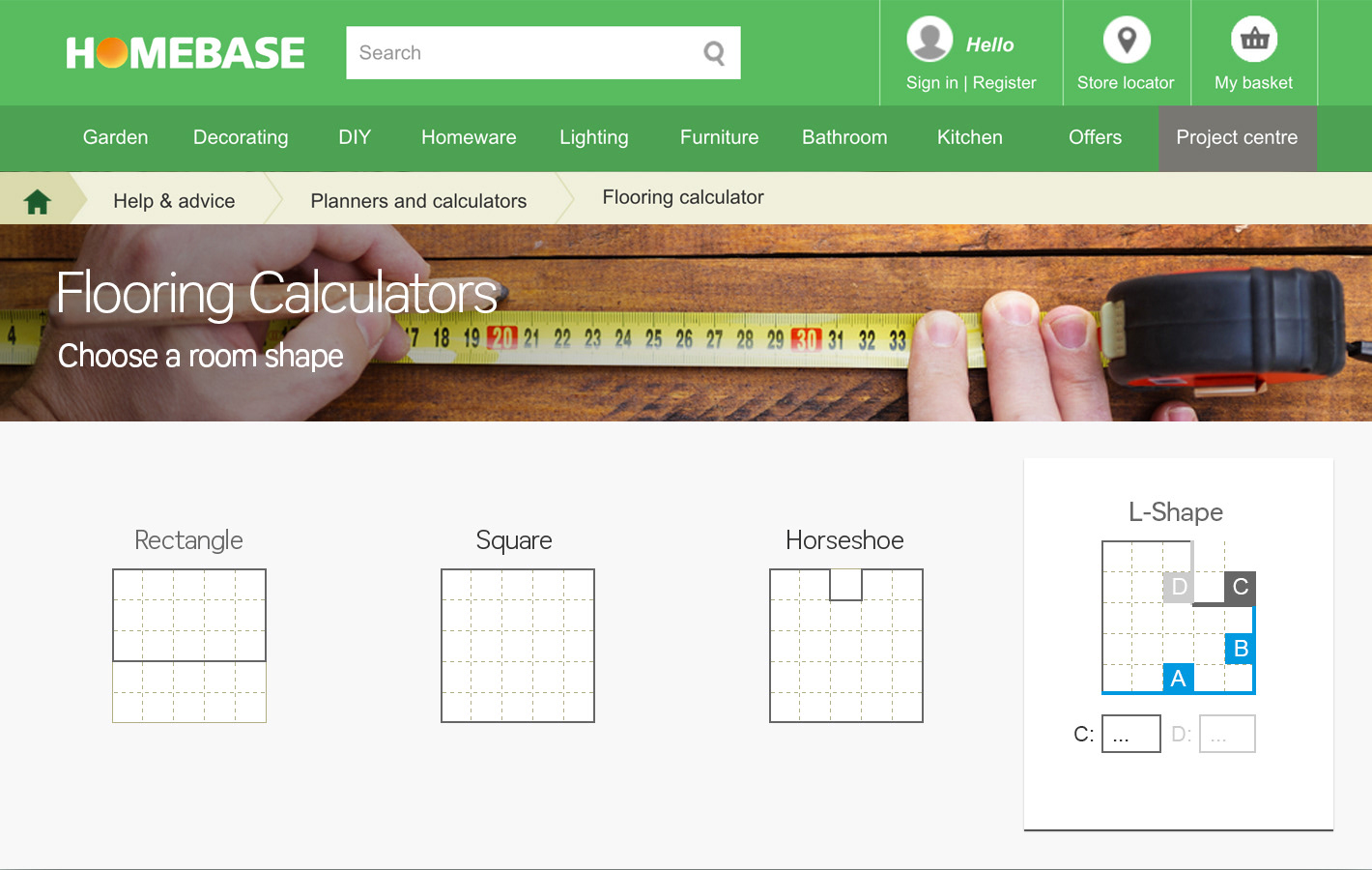Open the DIY menu
Screen dimensions: 1372x870
tap(355, 137)
